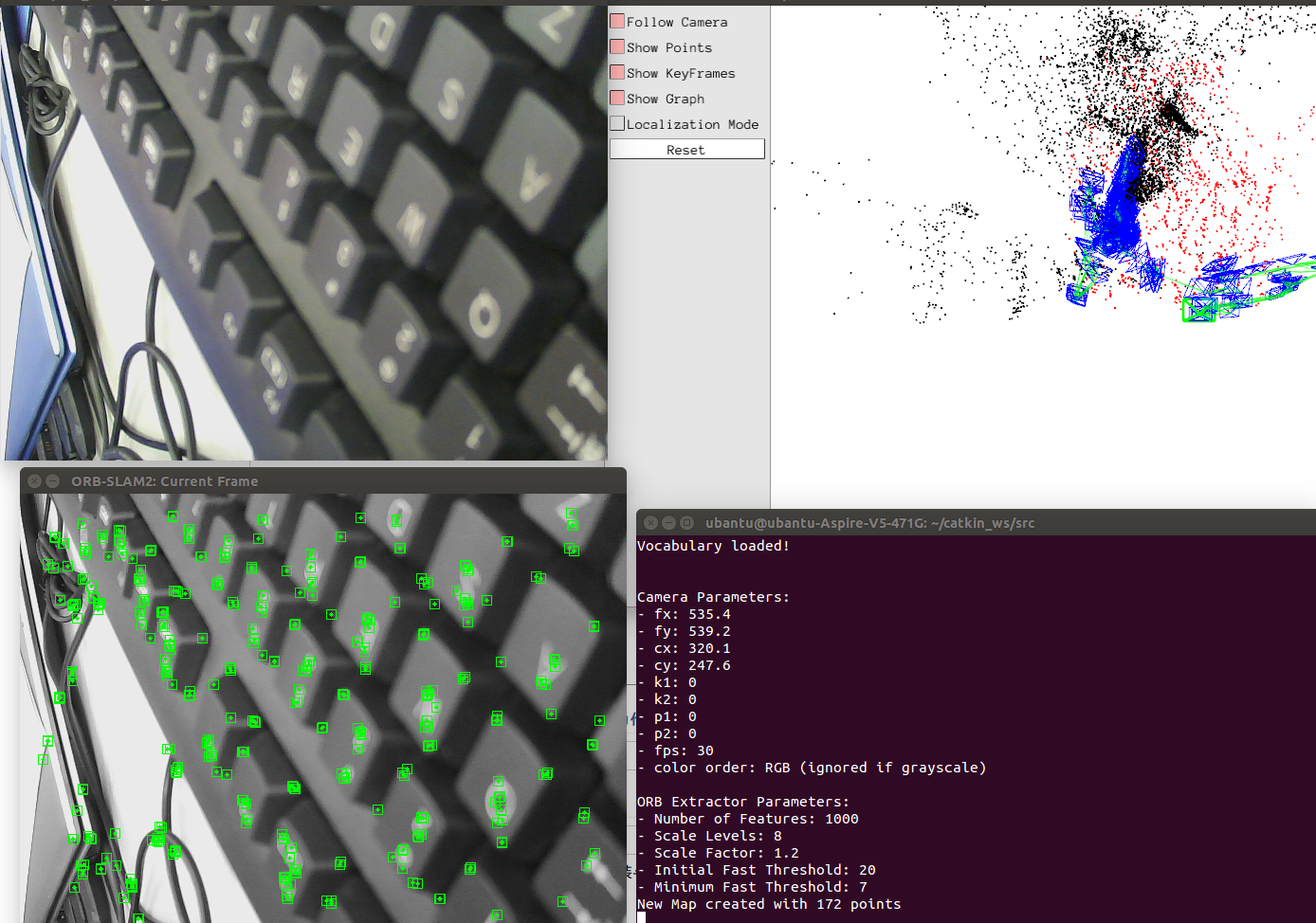Click the 'Minimum Fast Threshold: 7' line

752,887
